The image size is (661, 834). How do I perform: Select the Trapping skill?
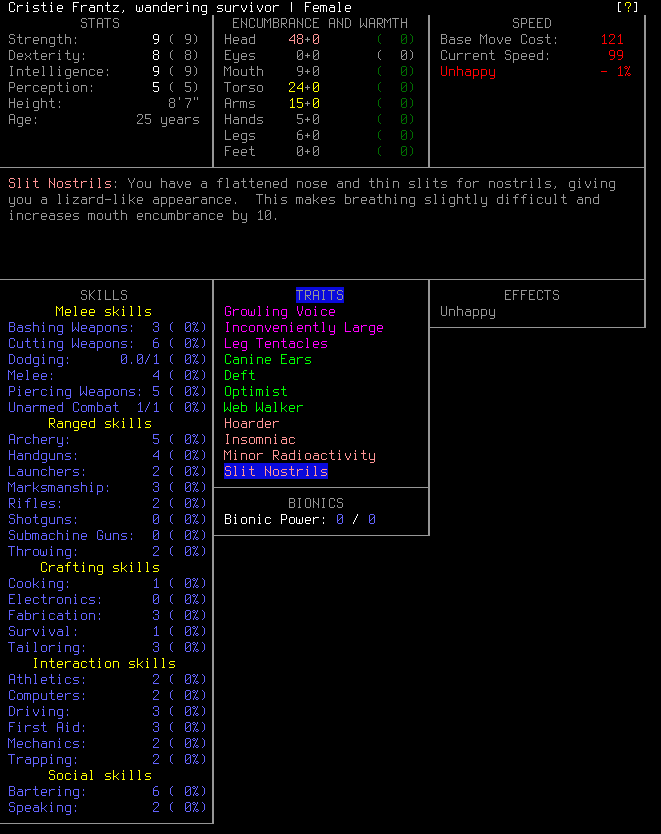[107, 760]
